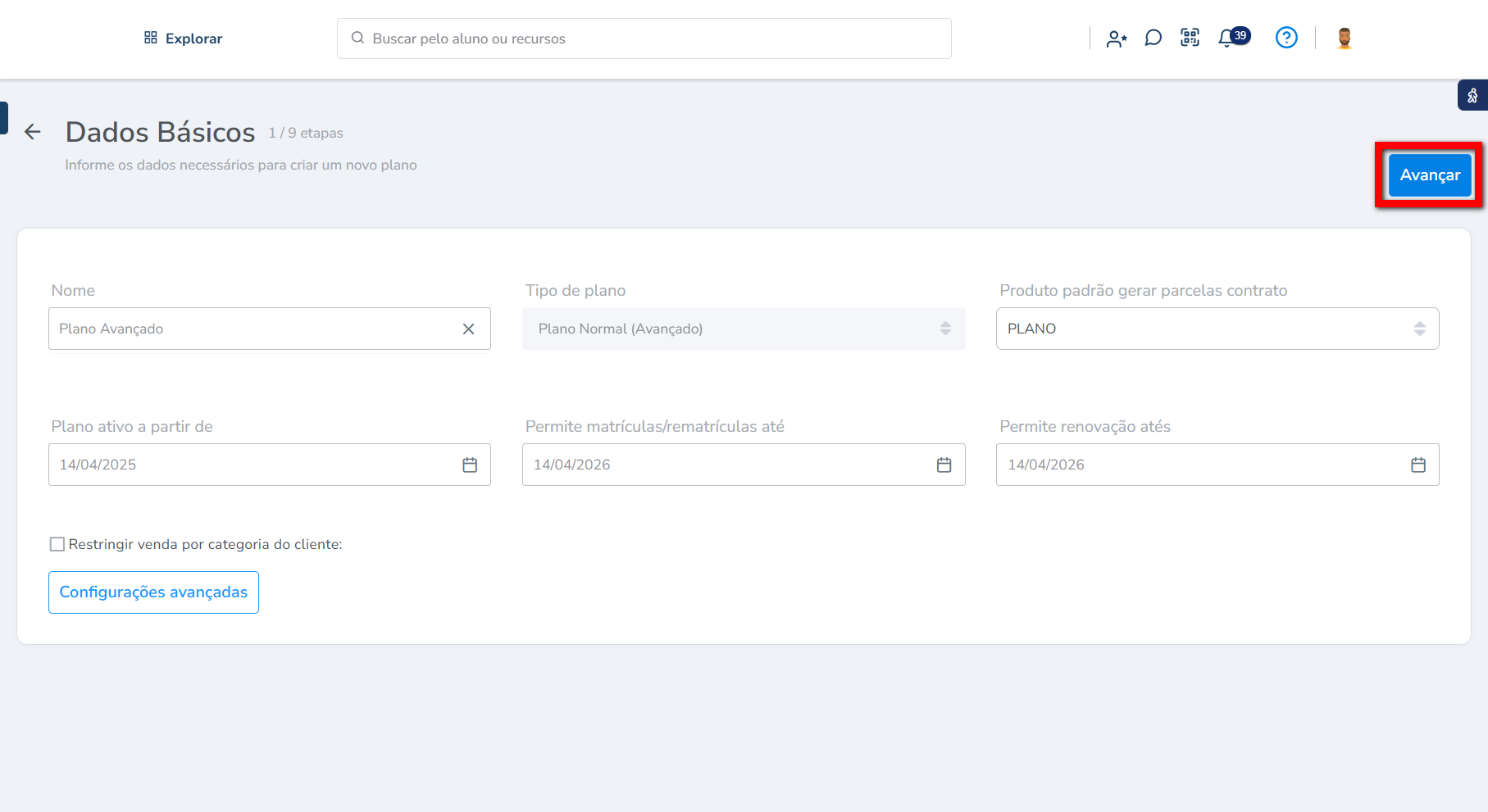Image resolution: width=1488 pixels, height=812 pixels.
Task: Open the chat bubble icon
Action: [x=1153, y=38]
